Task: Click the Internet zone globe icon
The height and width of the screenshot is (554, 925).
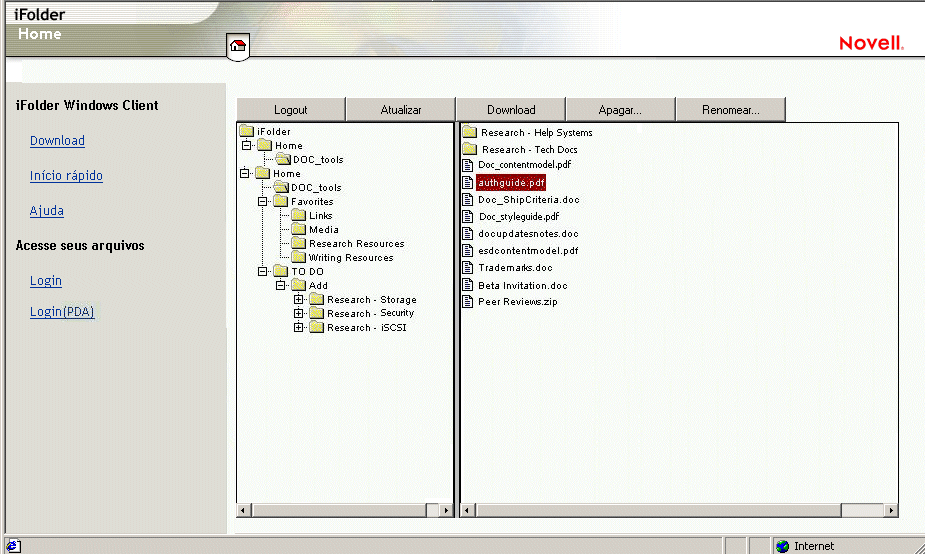Action: tap(782, 546)
